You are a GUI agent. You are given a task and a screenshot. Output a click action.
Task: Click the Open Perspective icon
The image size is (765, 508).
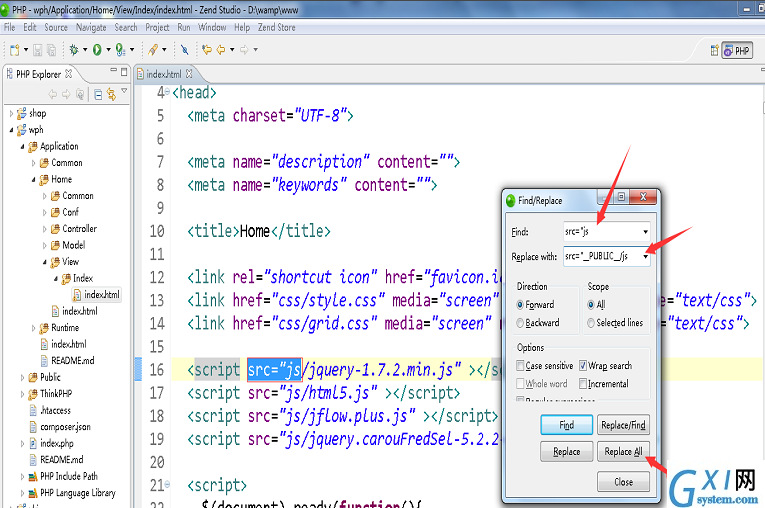[714, 50]
